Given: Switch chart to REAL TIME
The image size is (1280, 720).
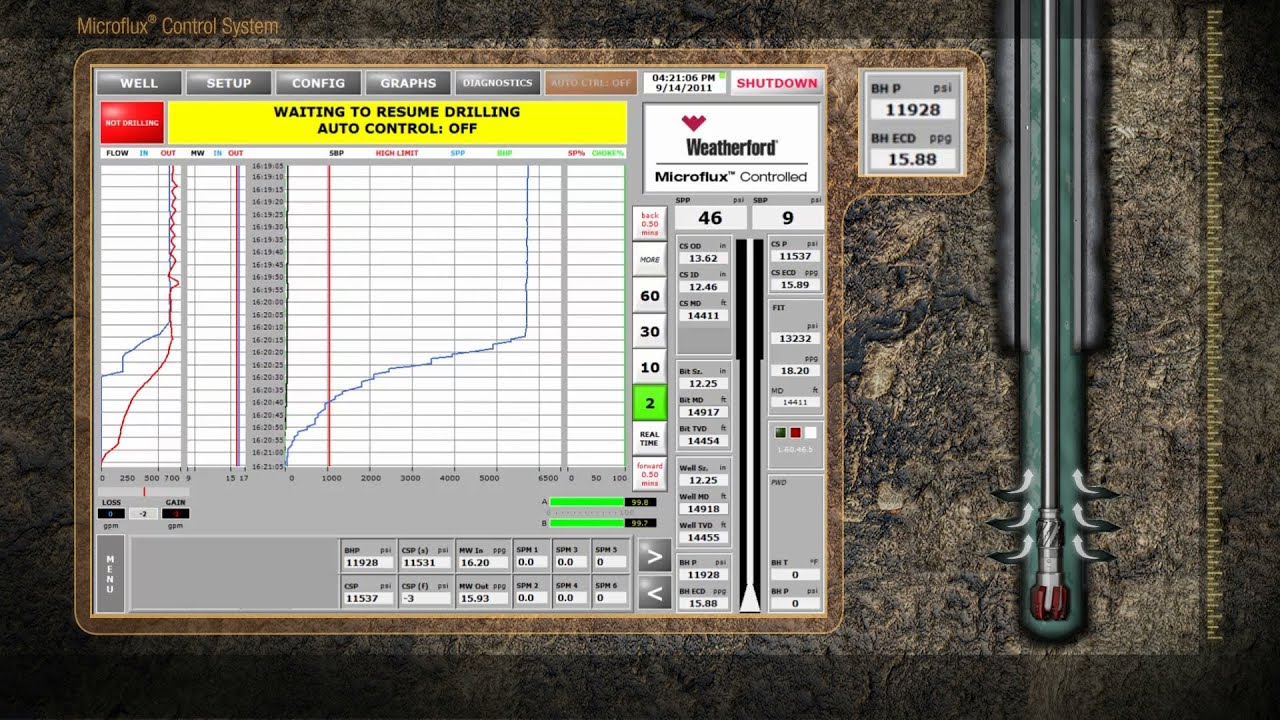Looking at the screenshot, I should 650,439.
